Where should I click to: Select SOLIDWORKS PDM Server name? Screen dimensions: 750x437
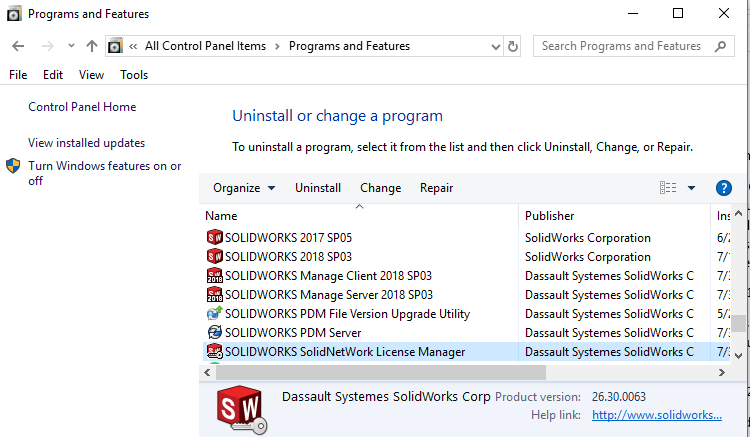(x=293, y=333)
